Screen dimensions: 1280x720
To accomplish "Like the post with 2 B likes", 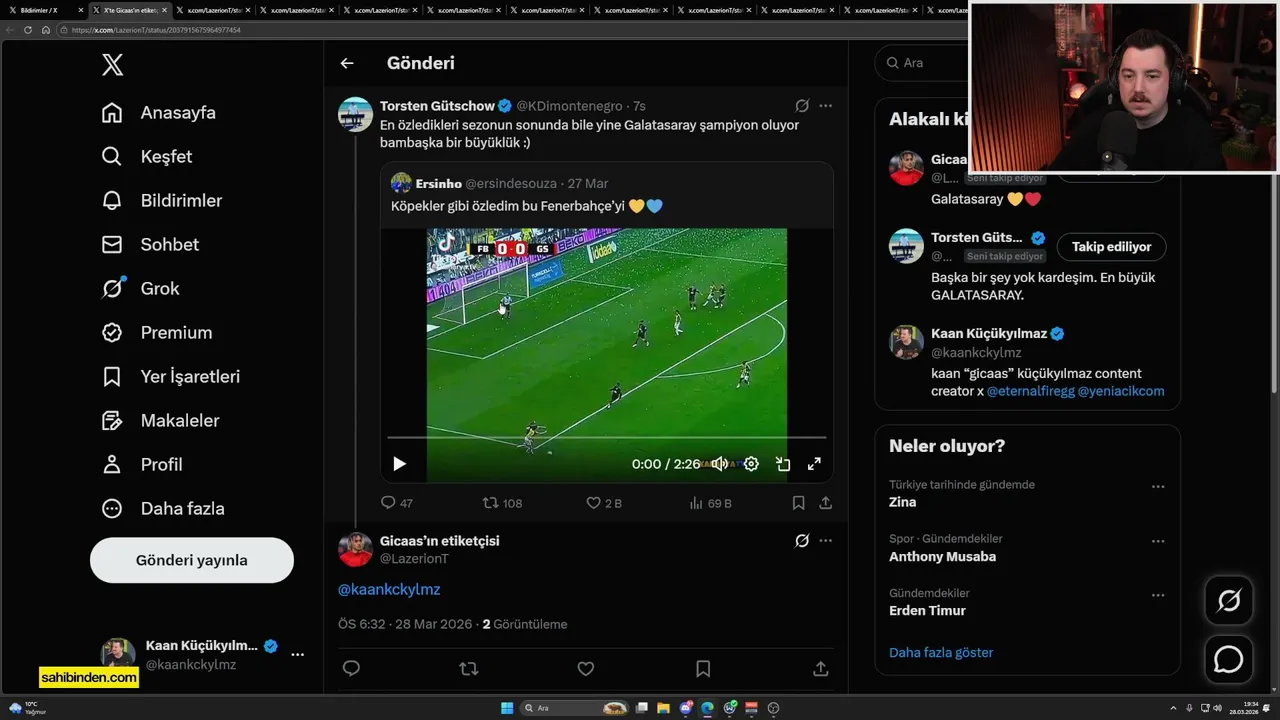I will click(x=604, y=503).
